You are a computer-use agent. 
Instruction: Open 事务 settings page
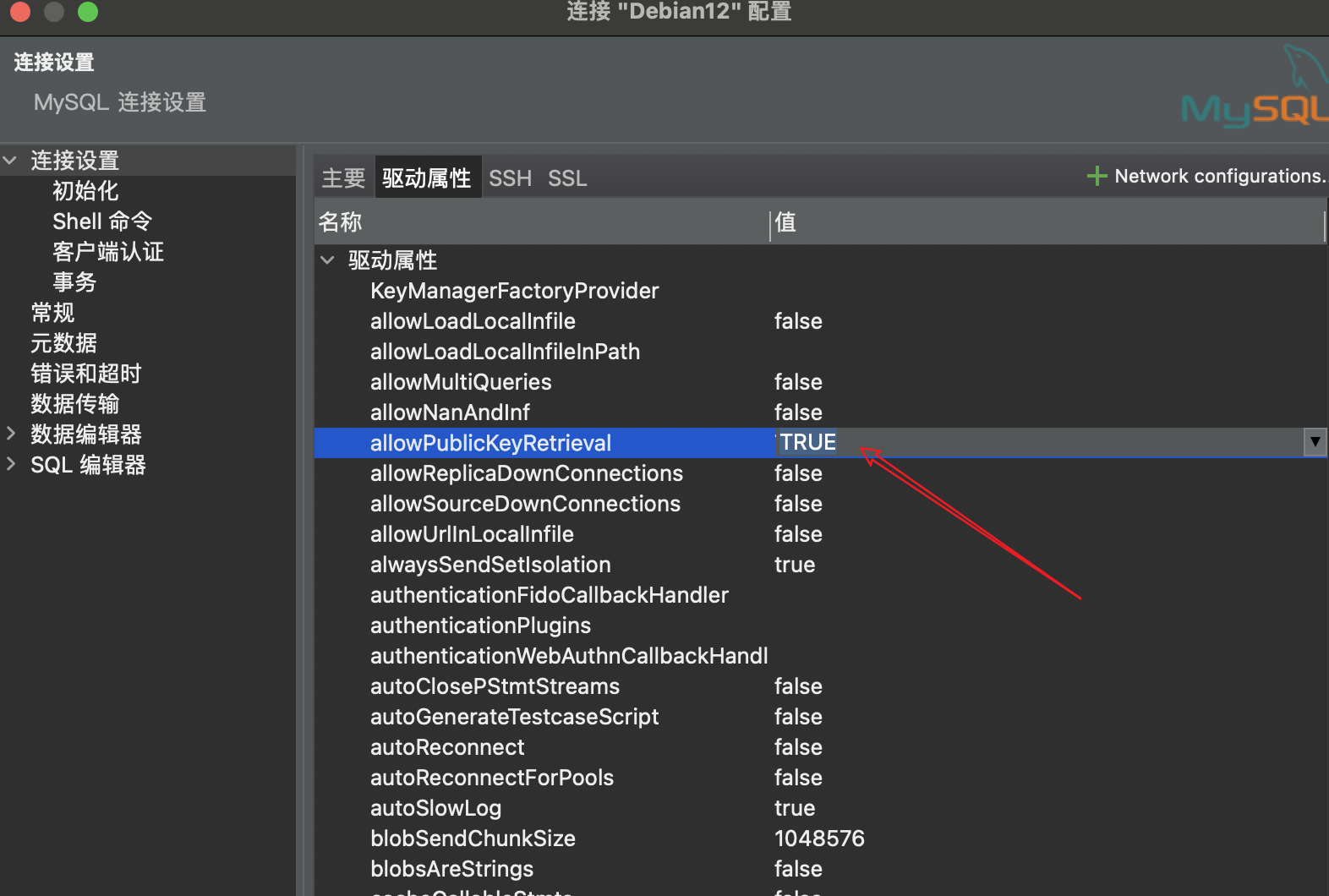(x=74, y=282)
